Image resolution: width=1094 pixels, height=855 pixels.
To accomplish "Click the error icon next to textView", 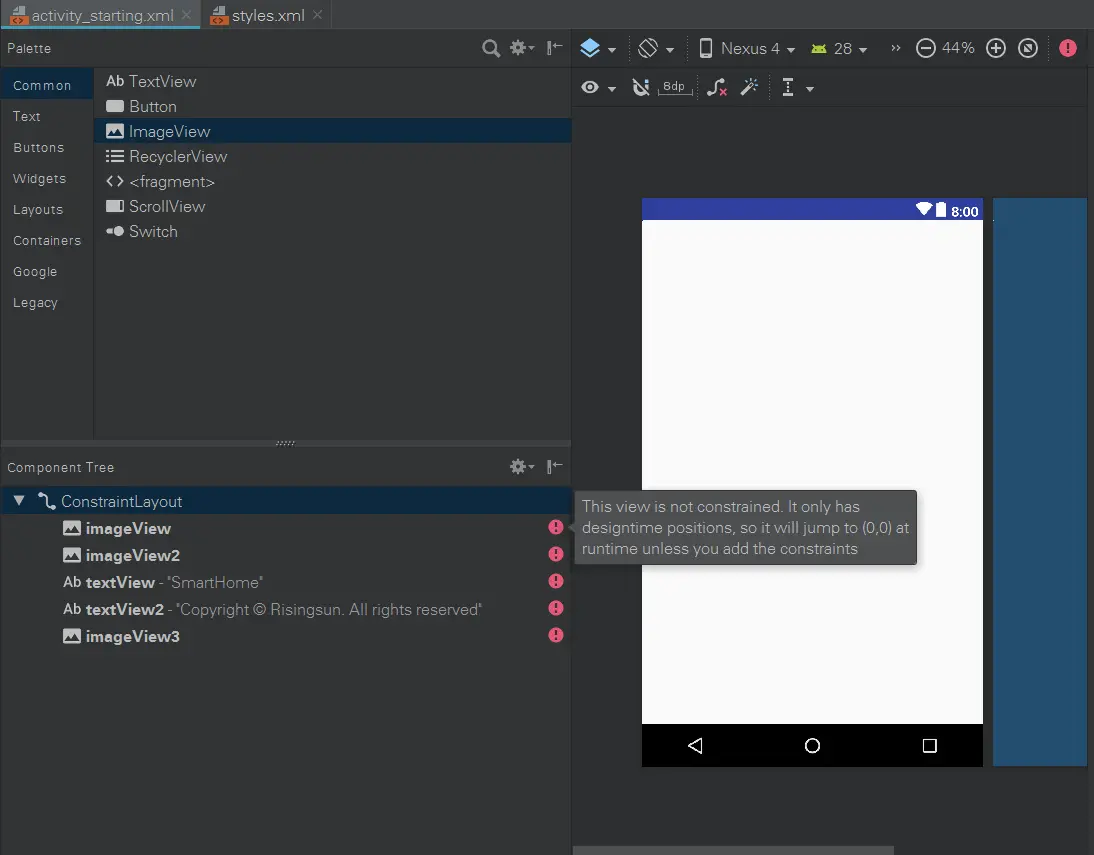I will (555, 581).
